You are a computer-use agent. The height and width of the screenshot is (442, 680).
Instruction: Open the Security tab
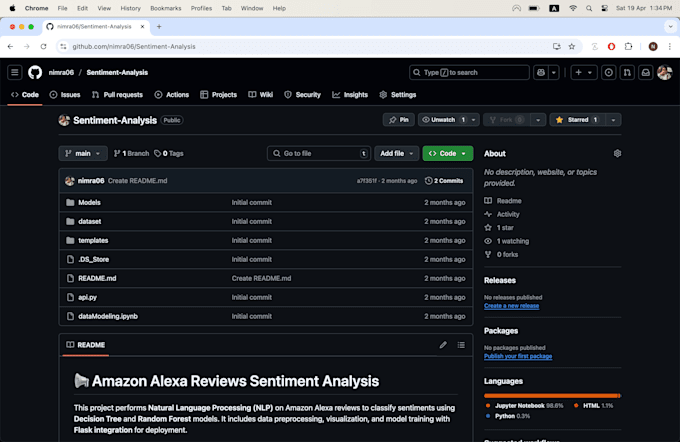[x=302, y=95]
